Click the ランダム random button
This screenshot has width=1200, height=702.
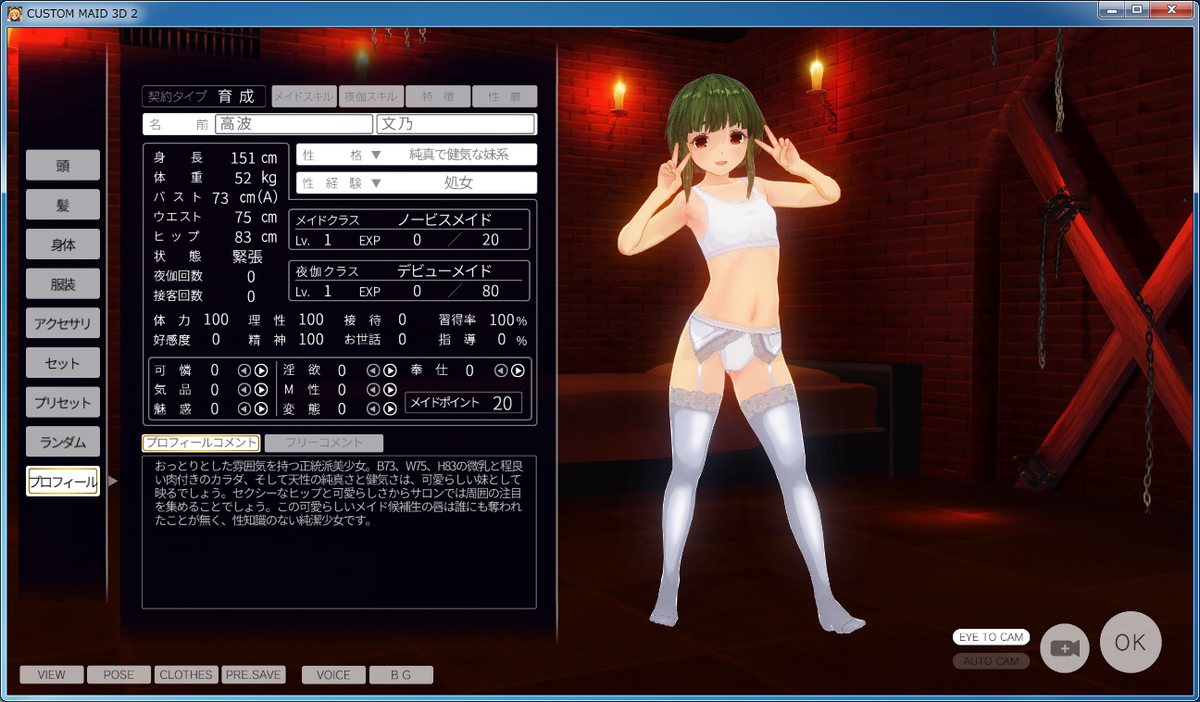pyautogui.click(x=63, y=441)
